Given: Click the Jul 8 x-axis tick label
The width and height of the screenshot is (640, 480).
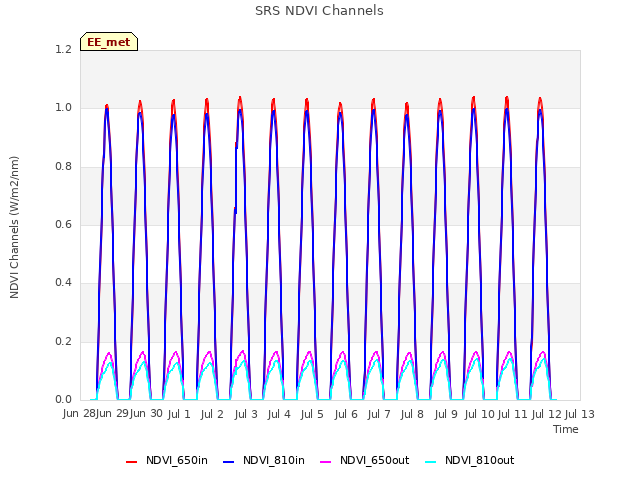Looking at the screenshot, I should 412,414.
